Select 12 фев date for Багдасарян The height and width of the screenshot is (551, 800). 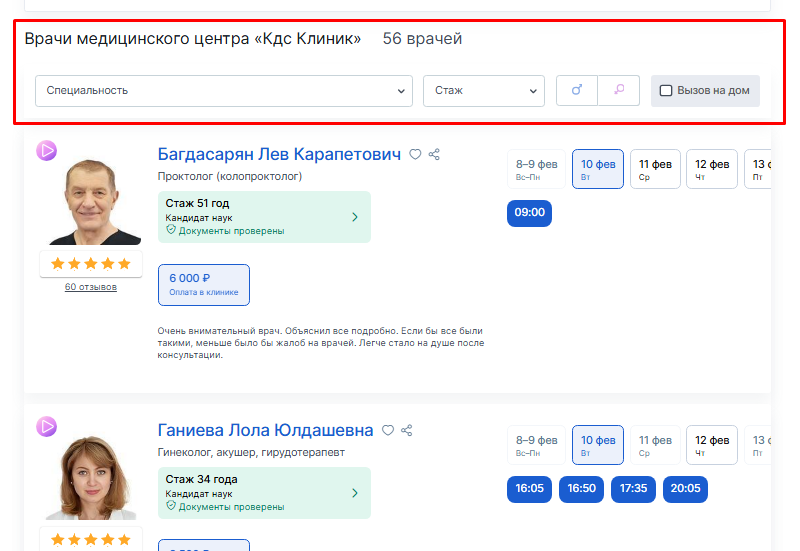coord(712,169)
